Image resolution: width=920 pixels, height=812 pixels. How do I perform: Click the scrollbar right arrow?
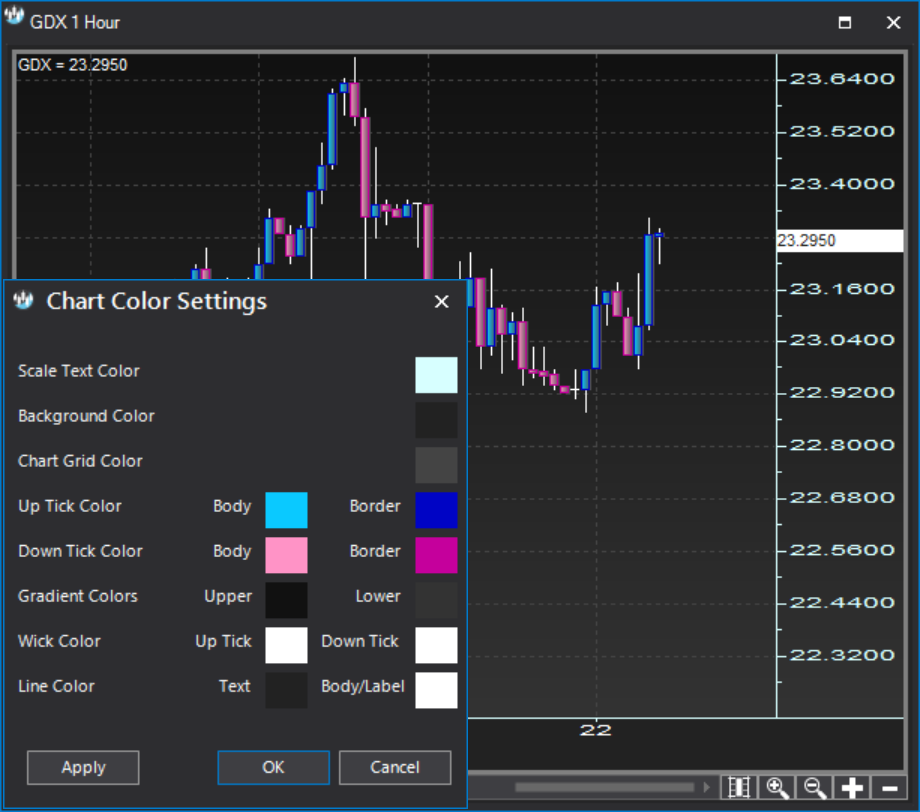click(x=706, y=787)
